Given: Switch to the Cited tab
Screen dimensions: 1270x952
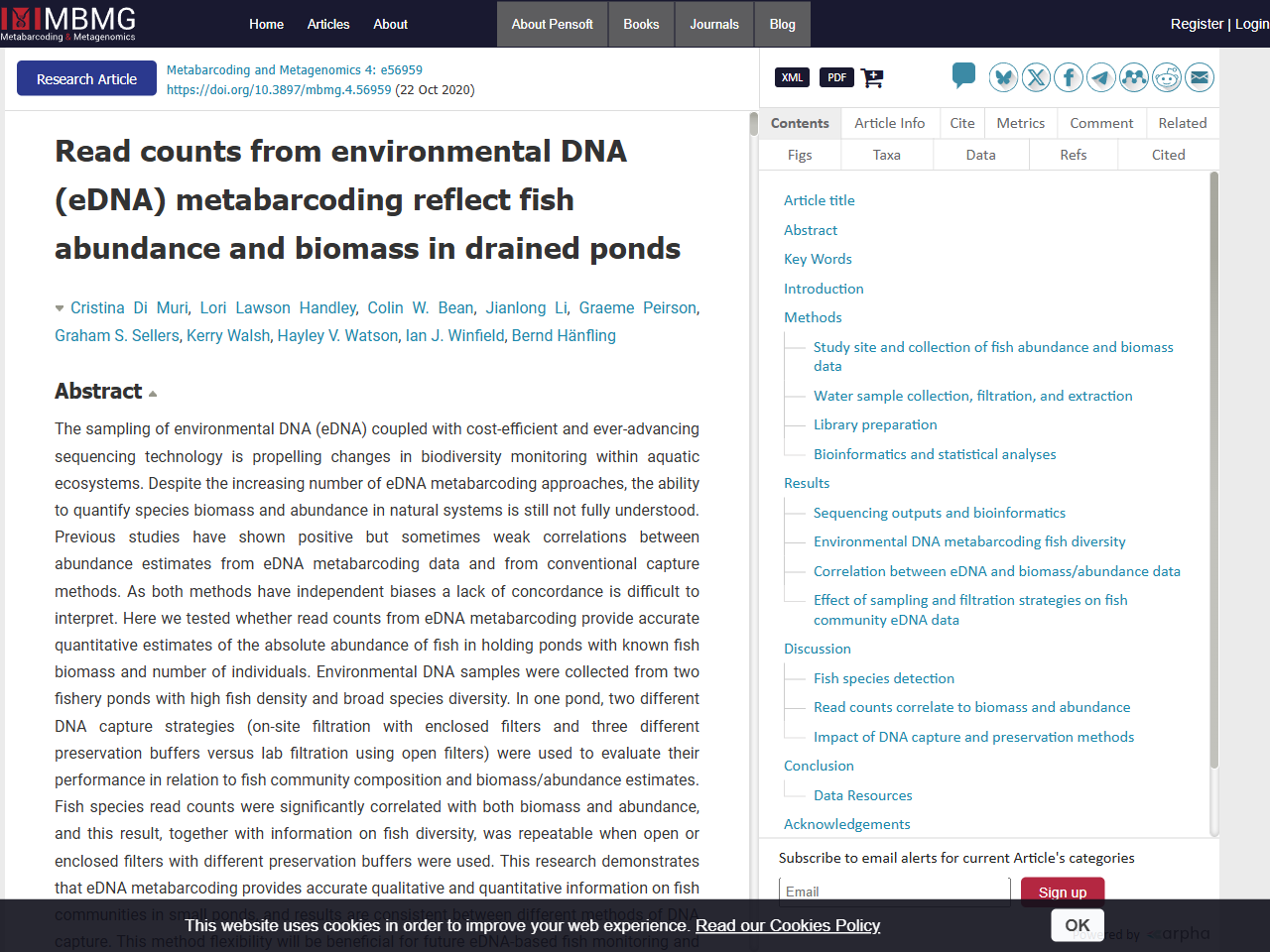Looking at the screenshot, I should coord(1169,155).
